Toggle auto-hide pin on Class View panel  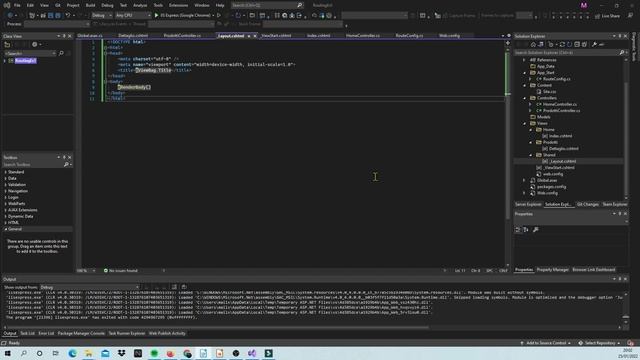(x=64, y=36)
